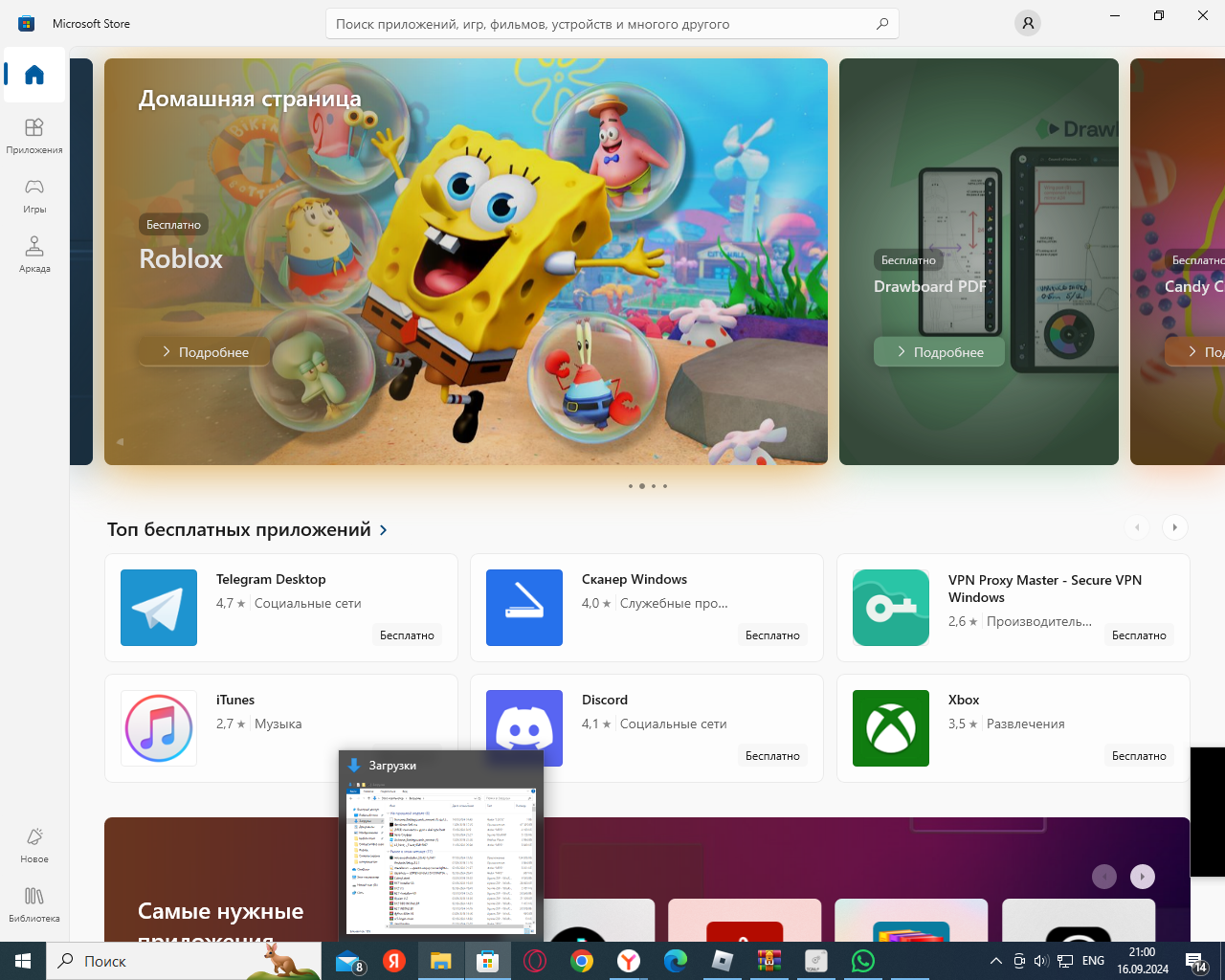Image resolution: width=1225 pixels, height=980 pixels.
Task: Open Новое in the sidebar
Action: [34, 845]
